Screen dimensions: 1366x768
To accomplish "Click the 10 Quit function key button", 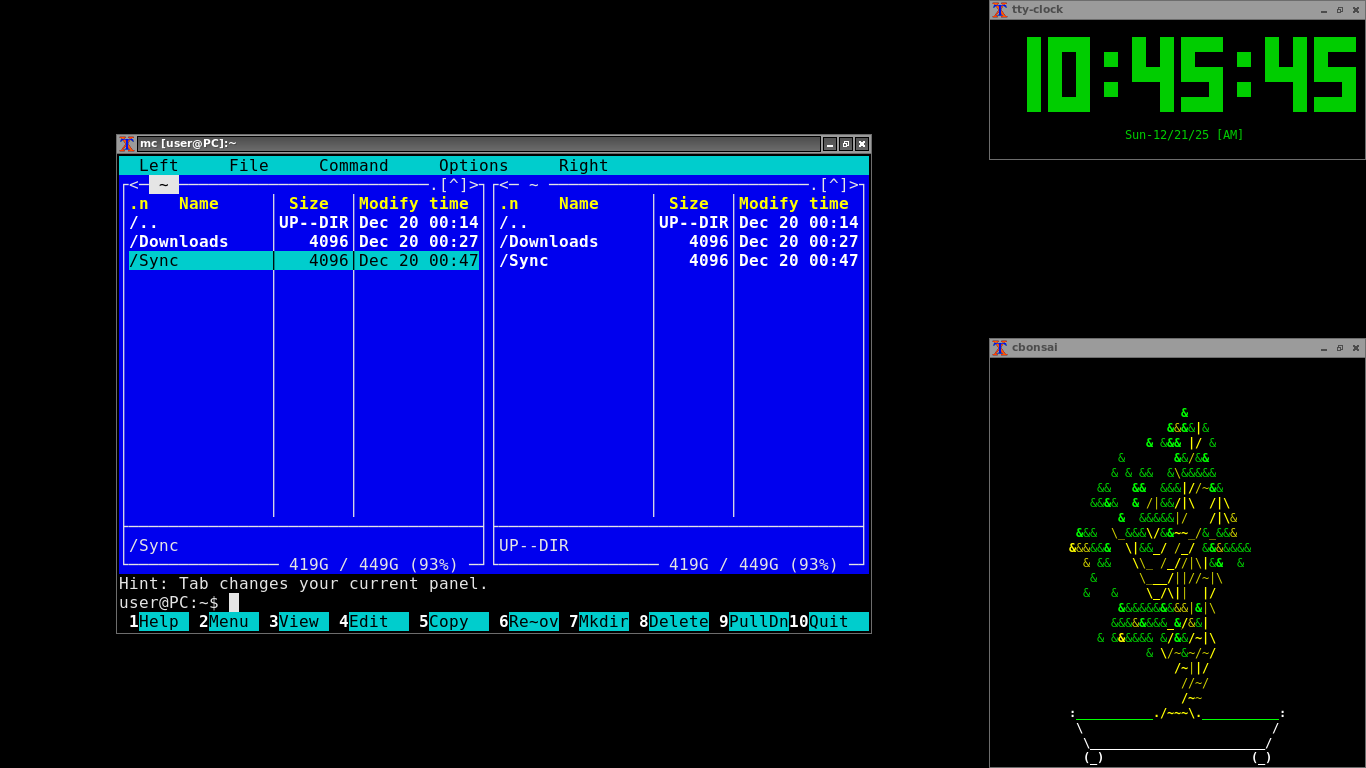I will click(829, 621).
